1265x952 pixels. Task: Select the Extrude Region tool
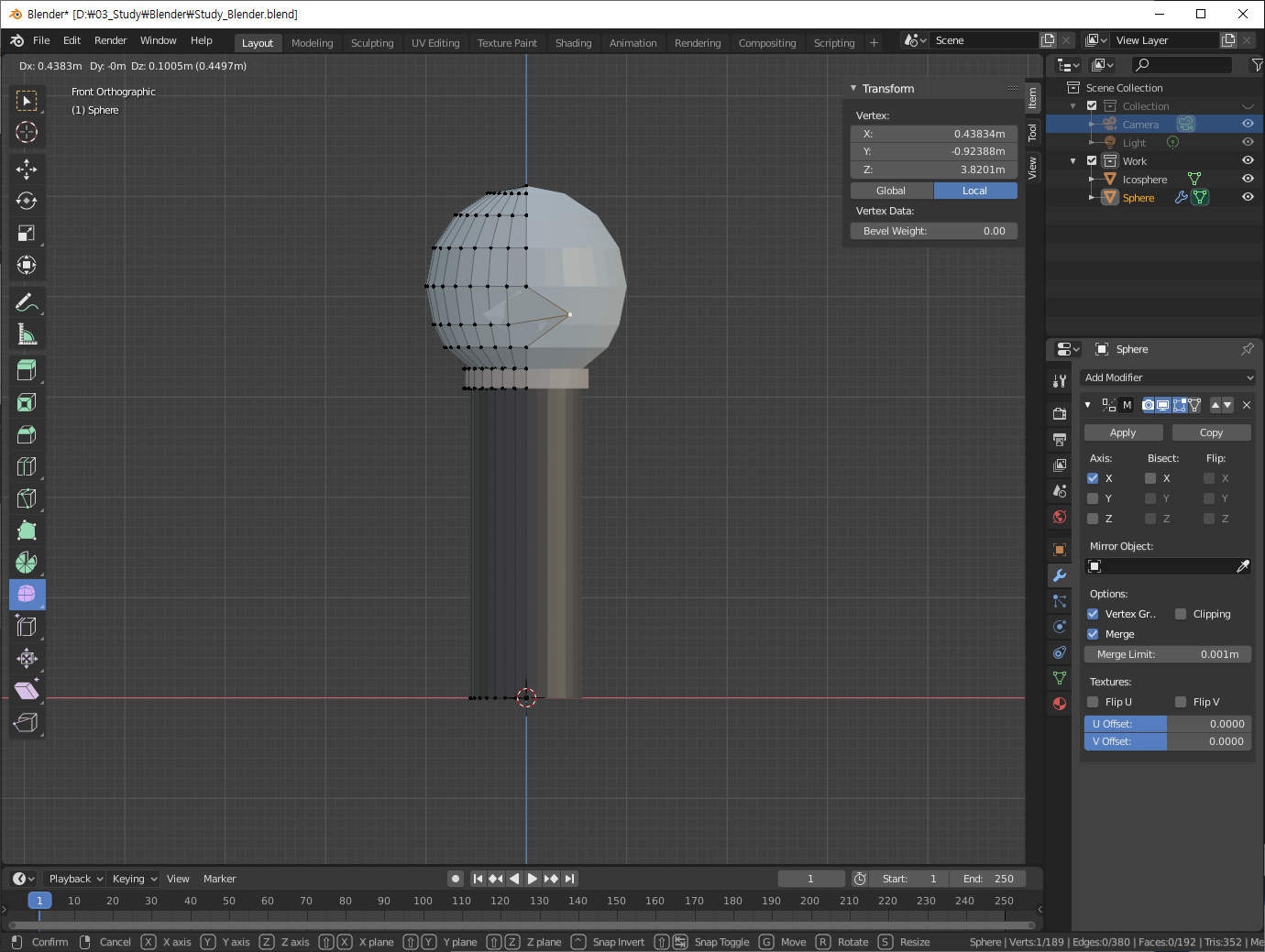(x=27, y=370)
